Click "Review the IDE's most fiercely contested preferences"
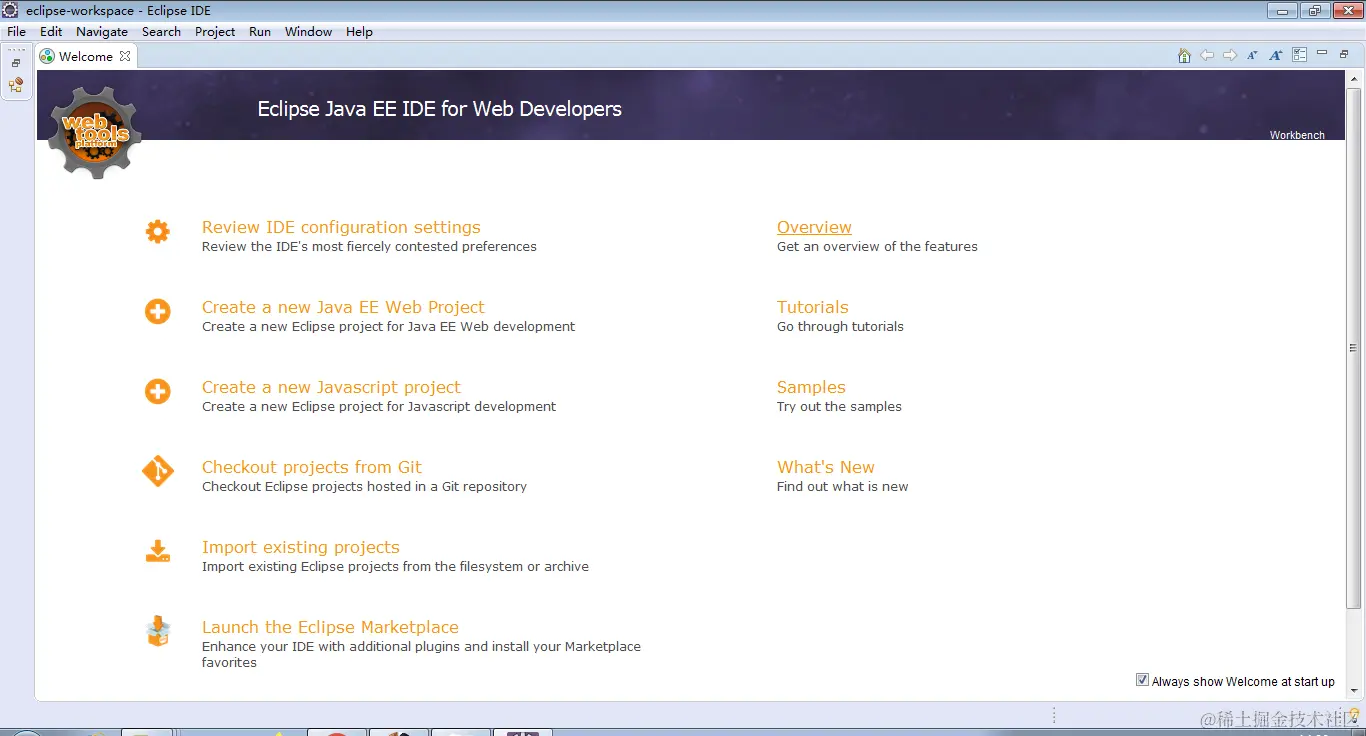The height and width of the screenshot is (736, 1366). tap(369, 246)
